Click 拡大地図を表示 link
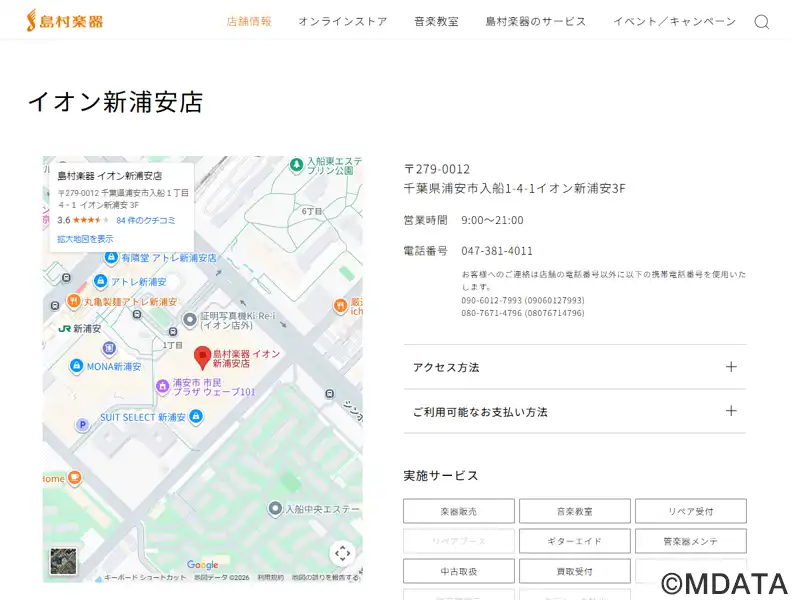The image size is (800, 600). 85,239
